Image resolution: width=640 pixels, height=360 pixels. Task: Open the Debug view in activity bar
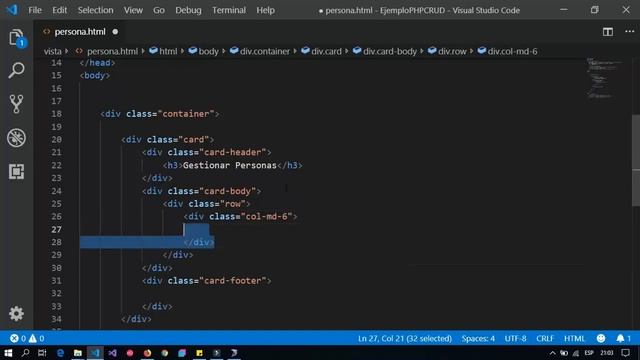tap(16, 138)
